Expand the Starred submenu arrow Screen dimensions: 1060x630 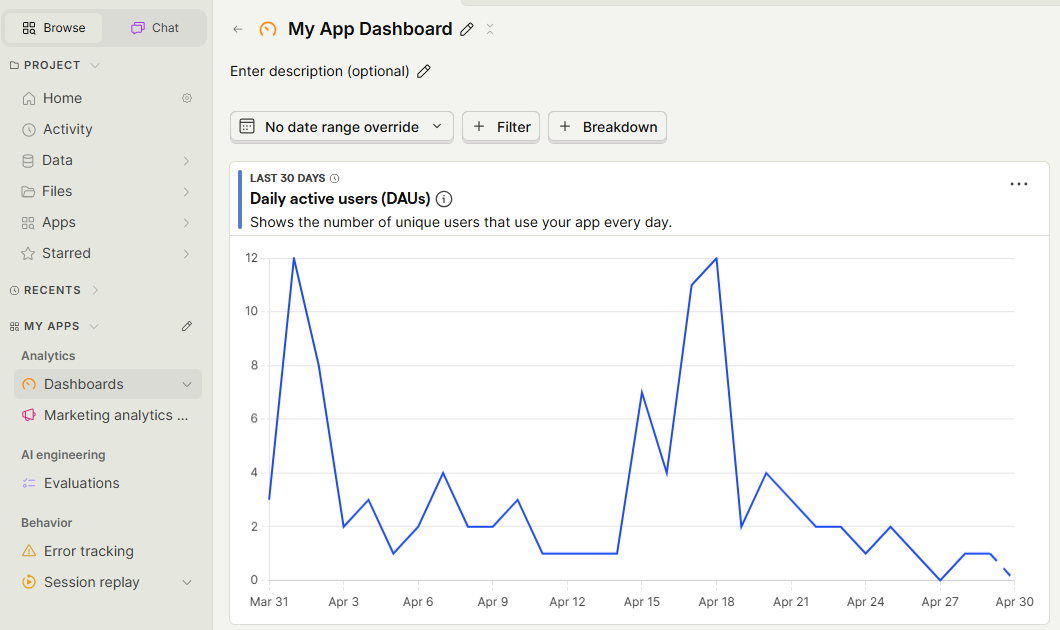coord(186,254)
